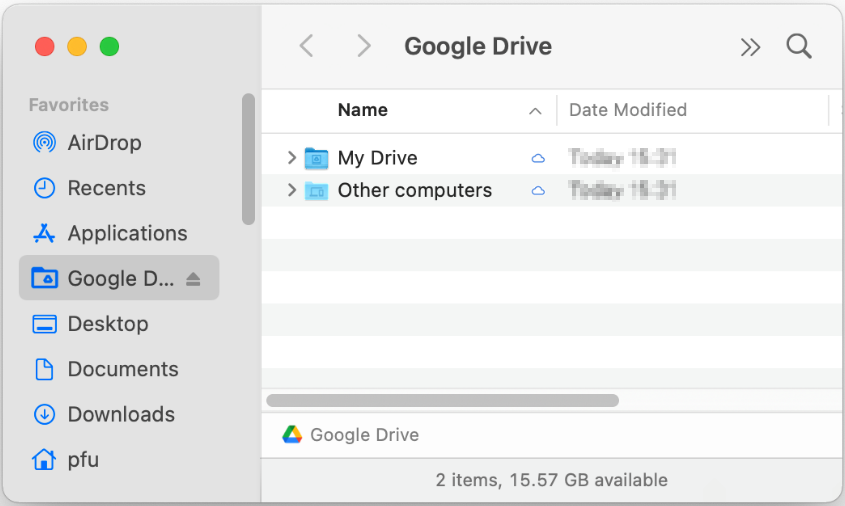The height and width of the screenshot is (506, 845).
Task: Go back with the left arrow
Action: 307,46
